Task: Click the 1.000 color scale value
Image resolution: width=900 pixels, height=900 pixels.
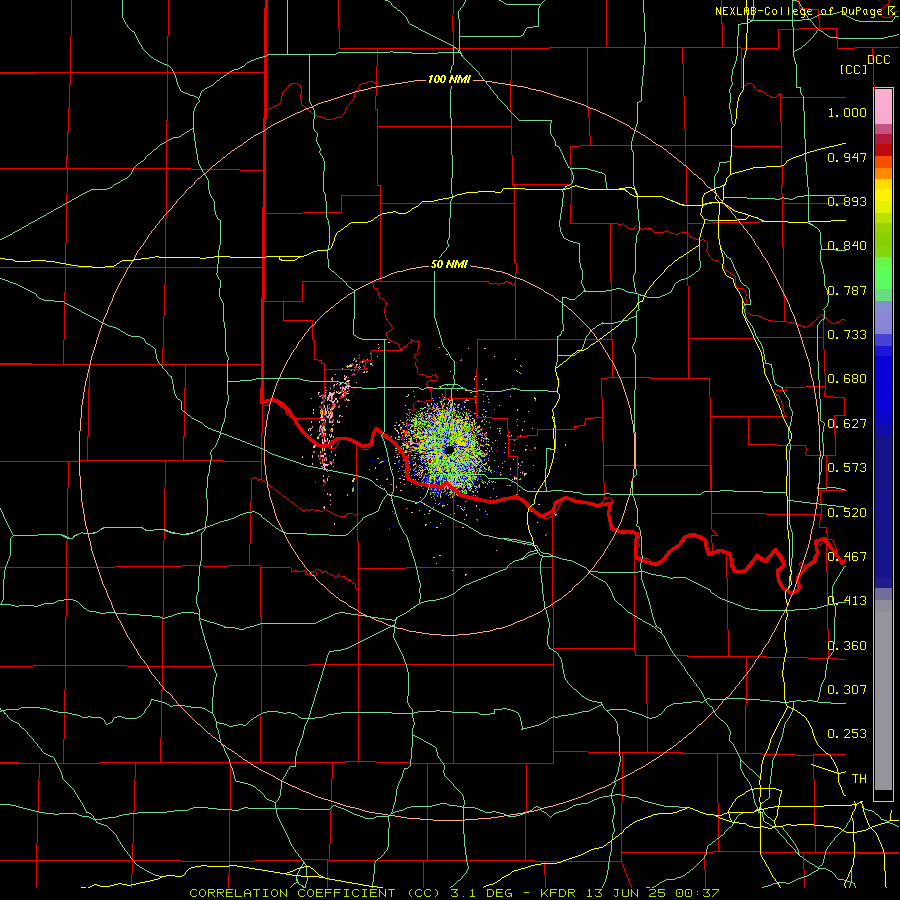Action: click(x=847, y=112)
